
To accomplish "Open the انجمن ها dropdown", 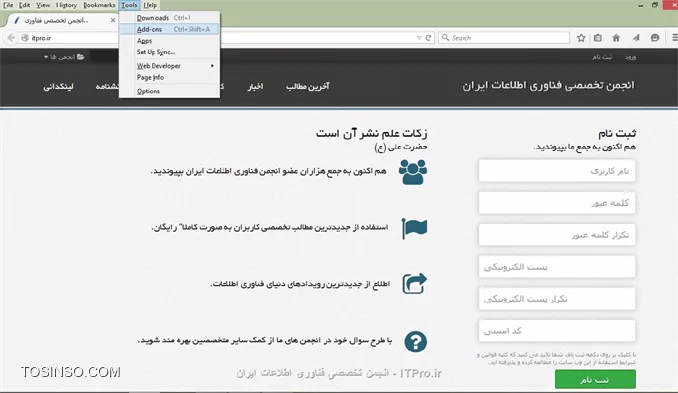I will pos(64,57).
